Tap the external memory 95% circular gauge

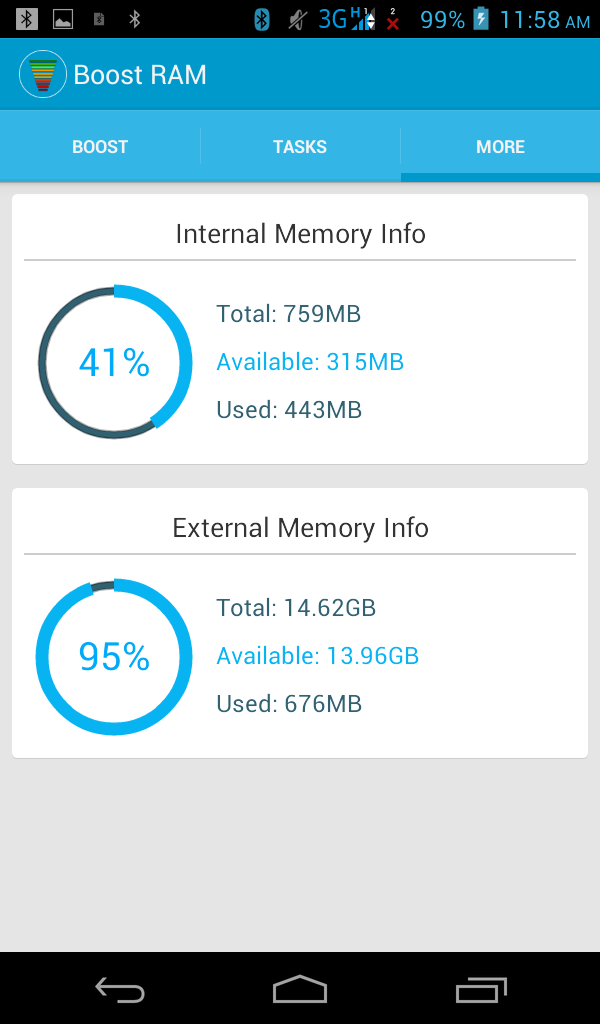click(114, 656)
